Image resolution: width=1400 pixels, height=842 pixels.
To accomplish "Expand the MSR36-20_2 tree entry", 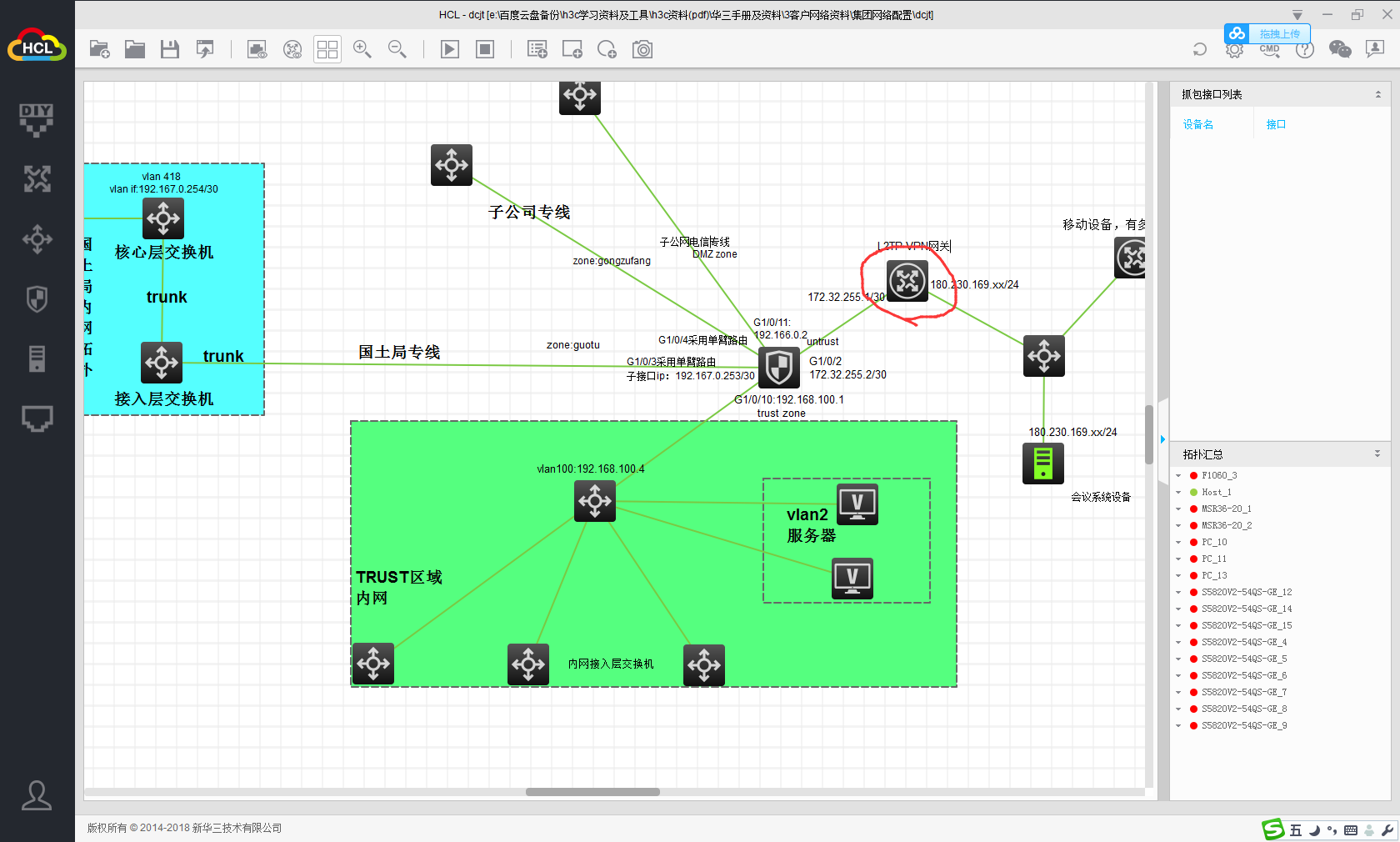I will click(x=1178, y=526).
